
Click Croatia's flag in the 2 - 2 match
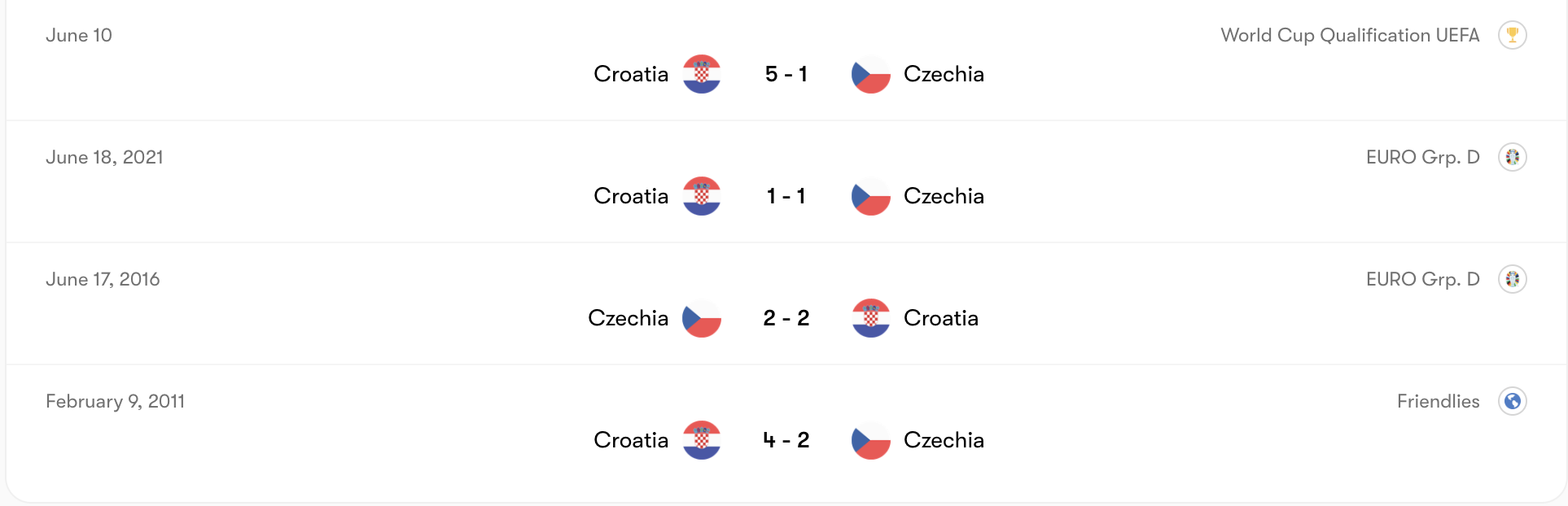(870, 318)
